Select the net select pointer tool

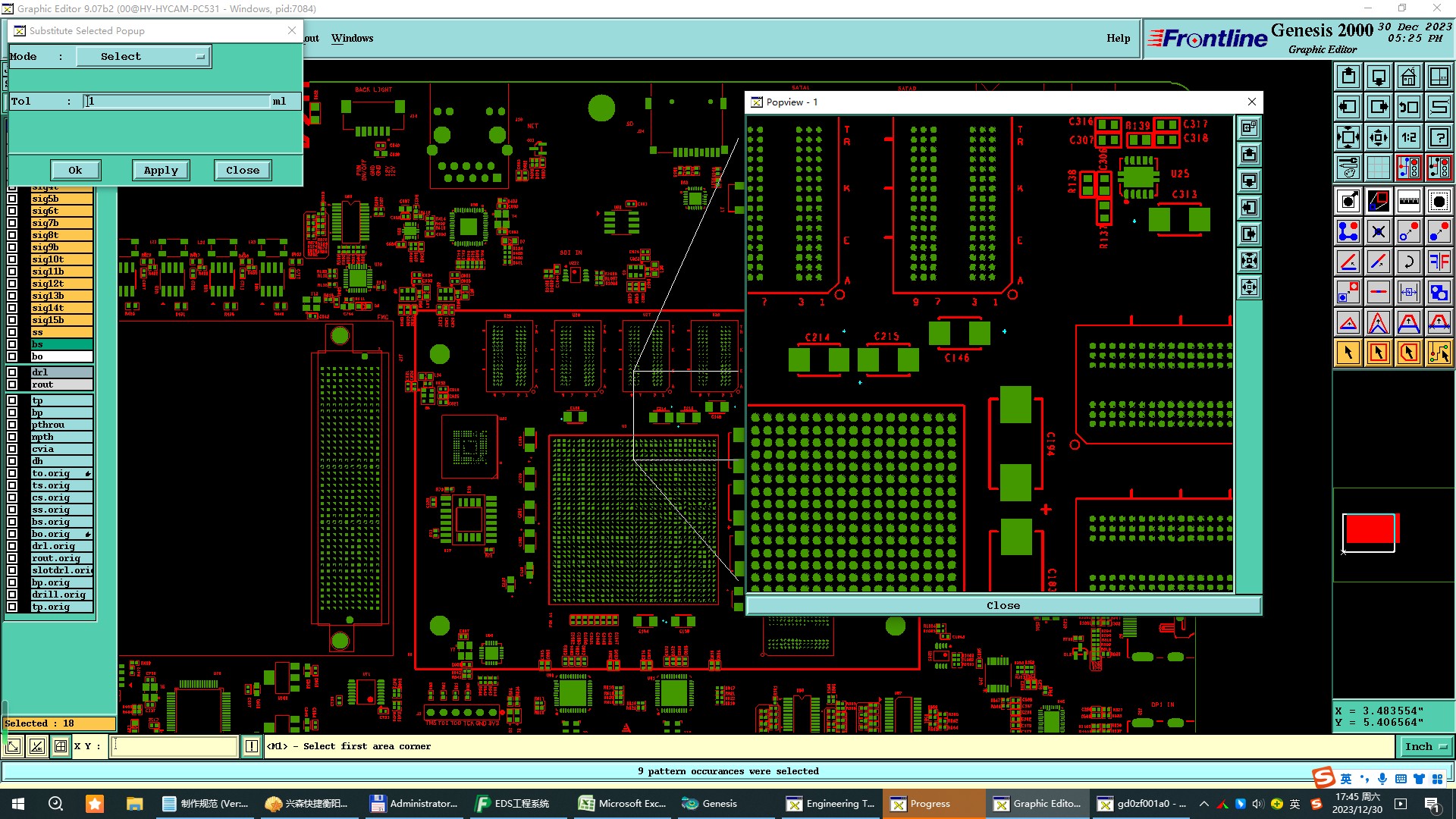click(x=1439, y=353)
